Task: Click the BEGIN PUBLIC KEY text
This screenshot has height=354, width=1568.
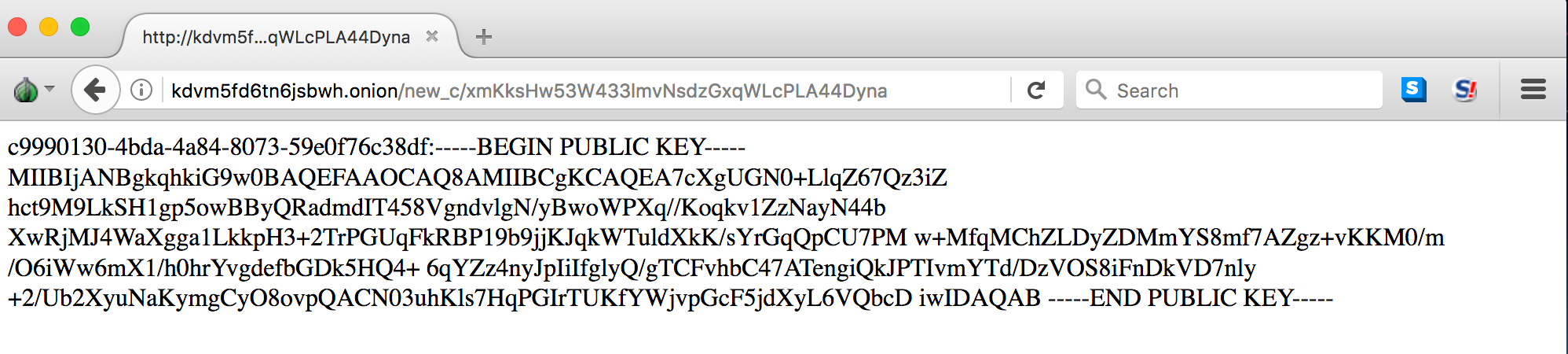Action: coord(610,147)
